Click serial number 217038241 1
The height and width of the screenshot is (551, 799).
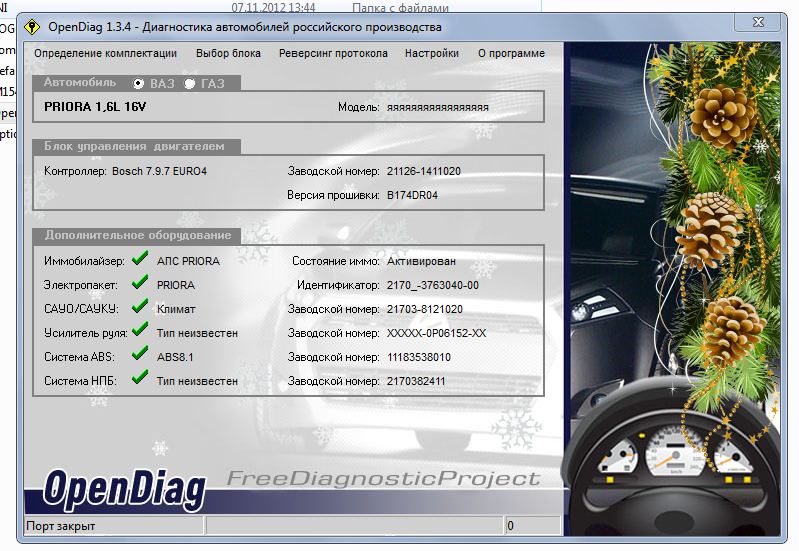point(416,381)
